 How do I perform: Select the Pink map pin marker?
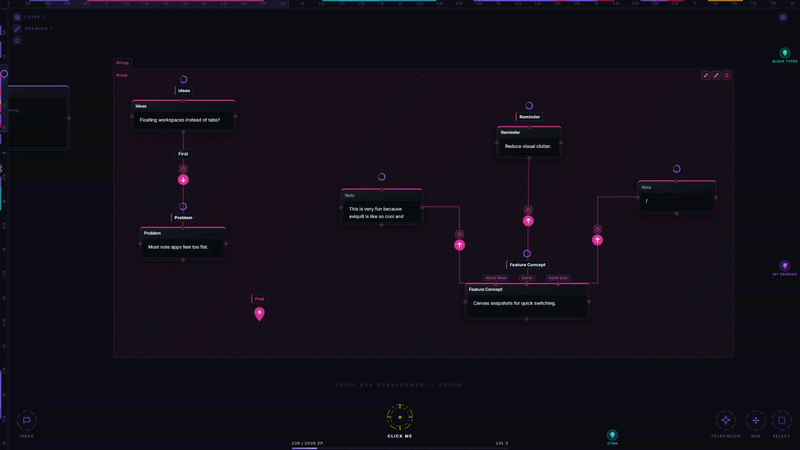259,314
